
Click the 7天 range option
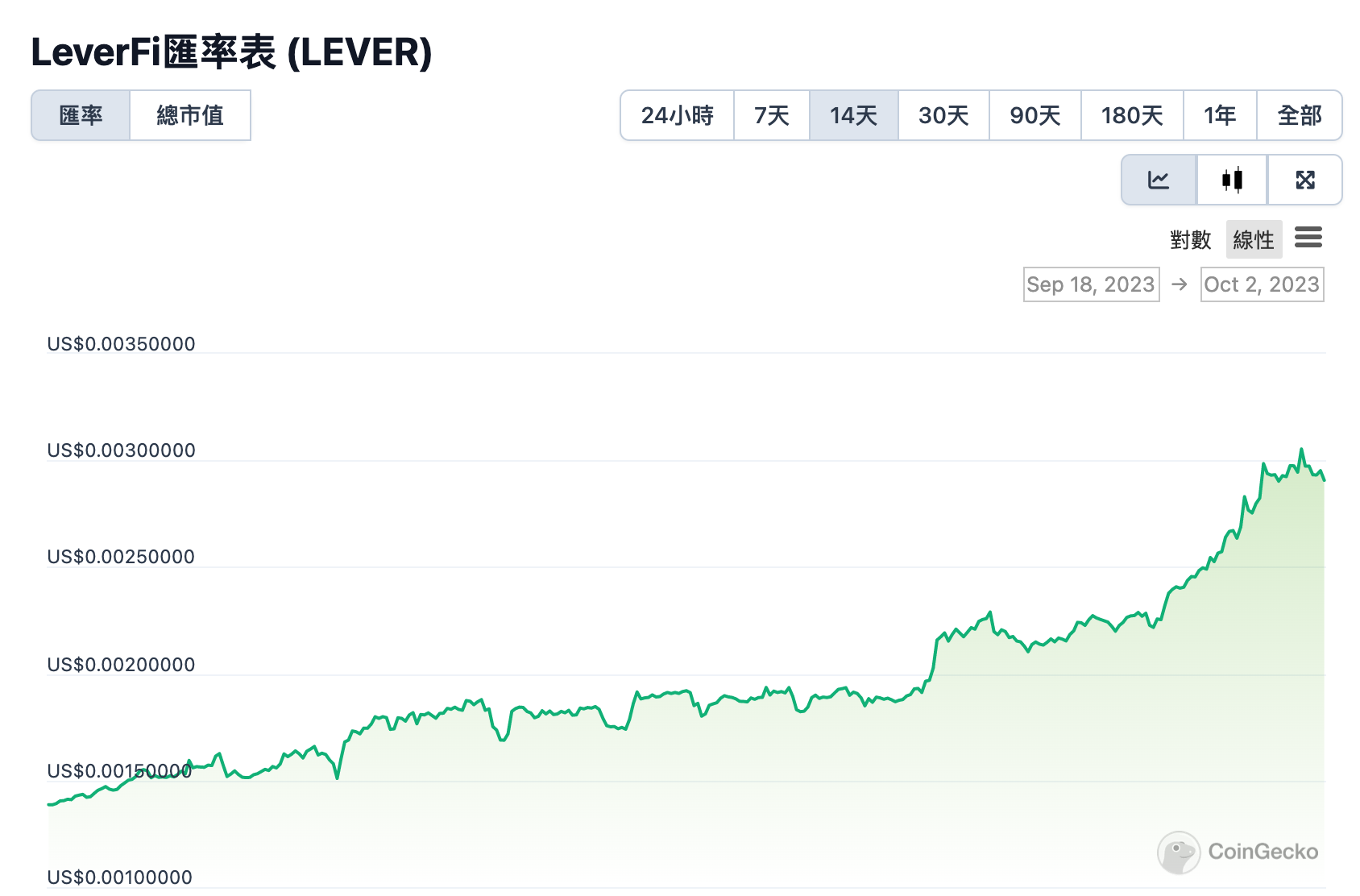[771, 115]
